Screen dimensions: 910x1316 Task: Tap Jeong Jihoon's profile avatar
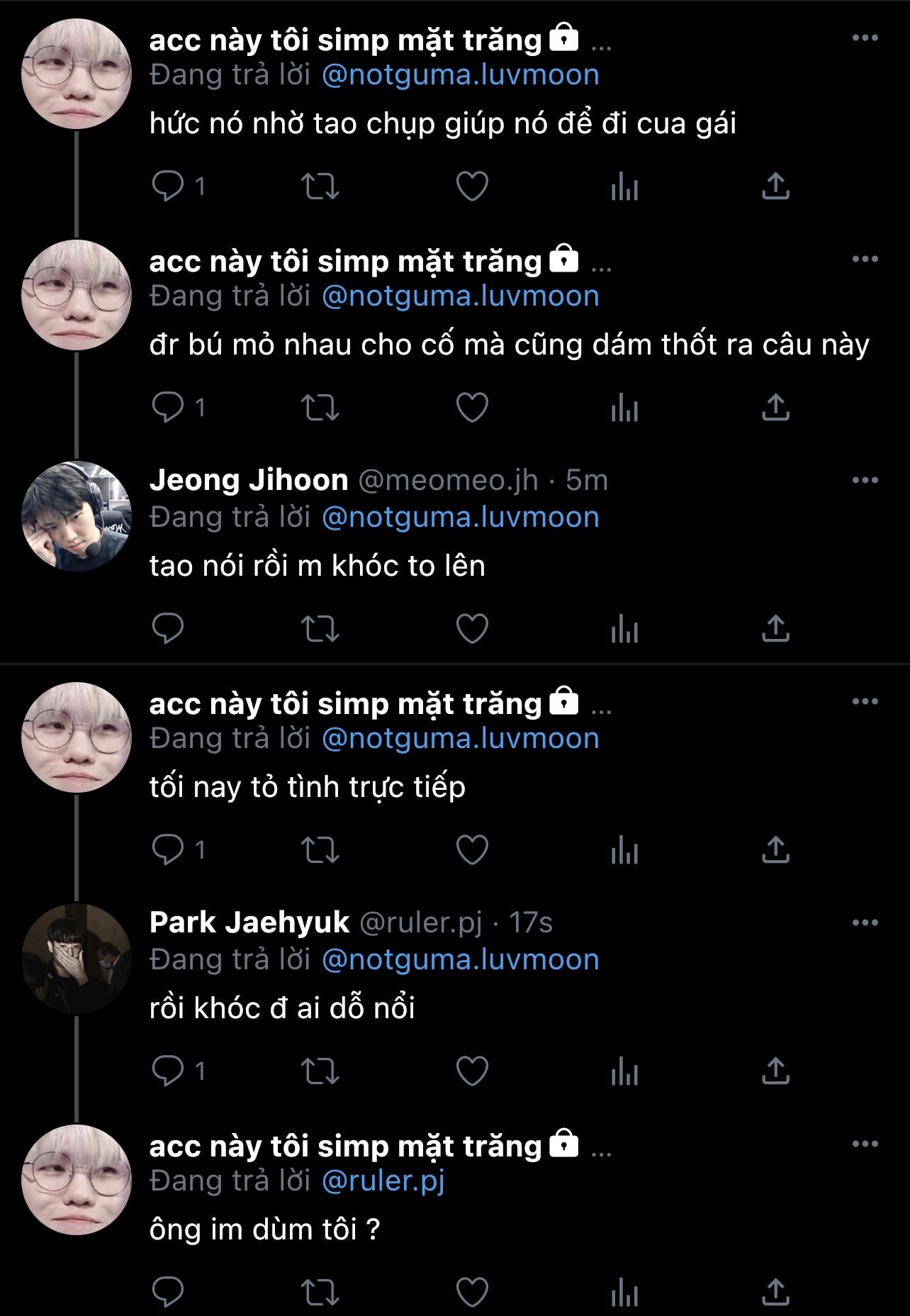pos(77,516)
